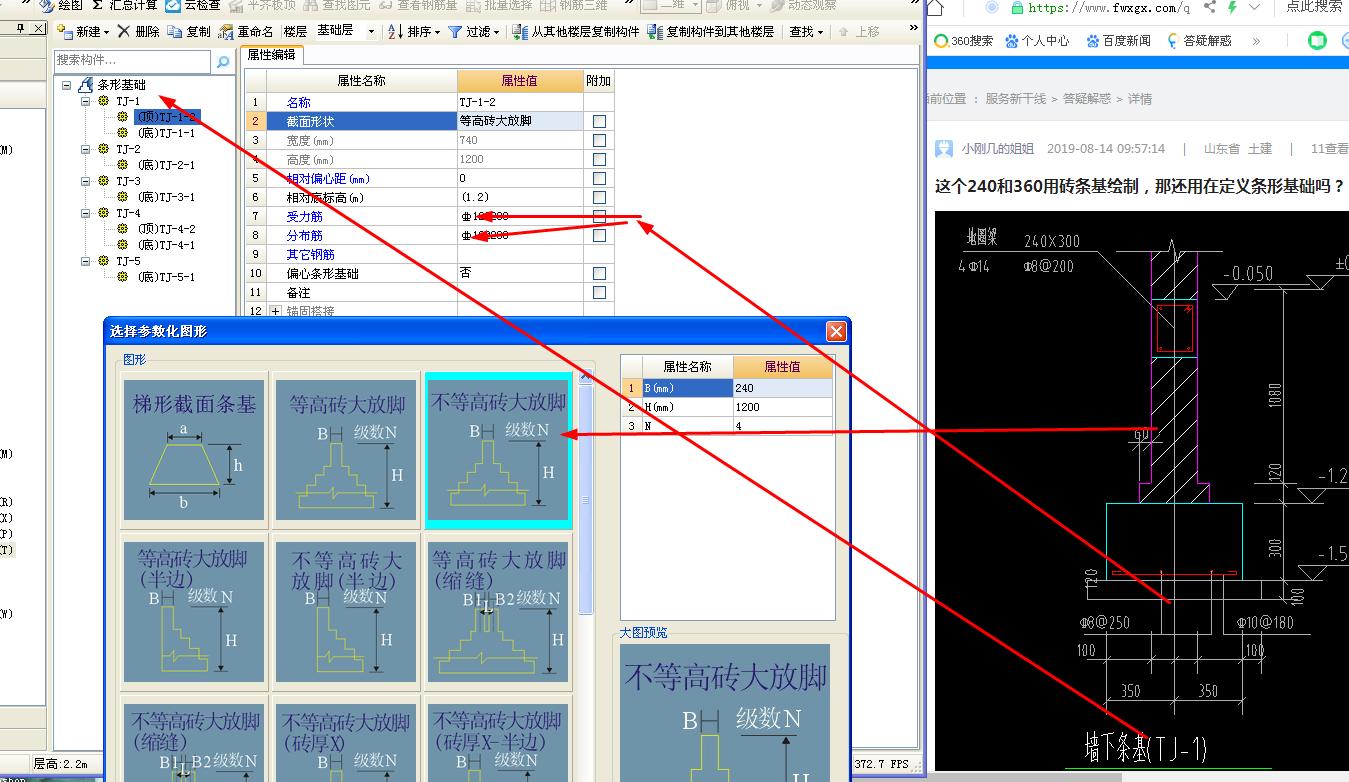Screen dimensions: 1349x782
Task: Toggle 附加 checkbox for 分布筋 row
Action: (x=599, y=235)
